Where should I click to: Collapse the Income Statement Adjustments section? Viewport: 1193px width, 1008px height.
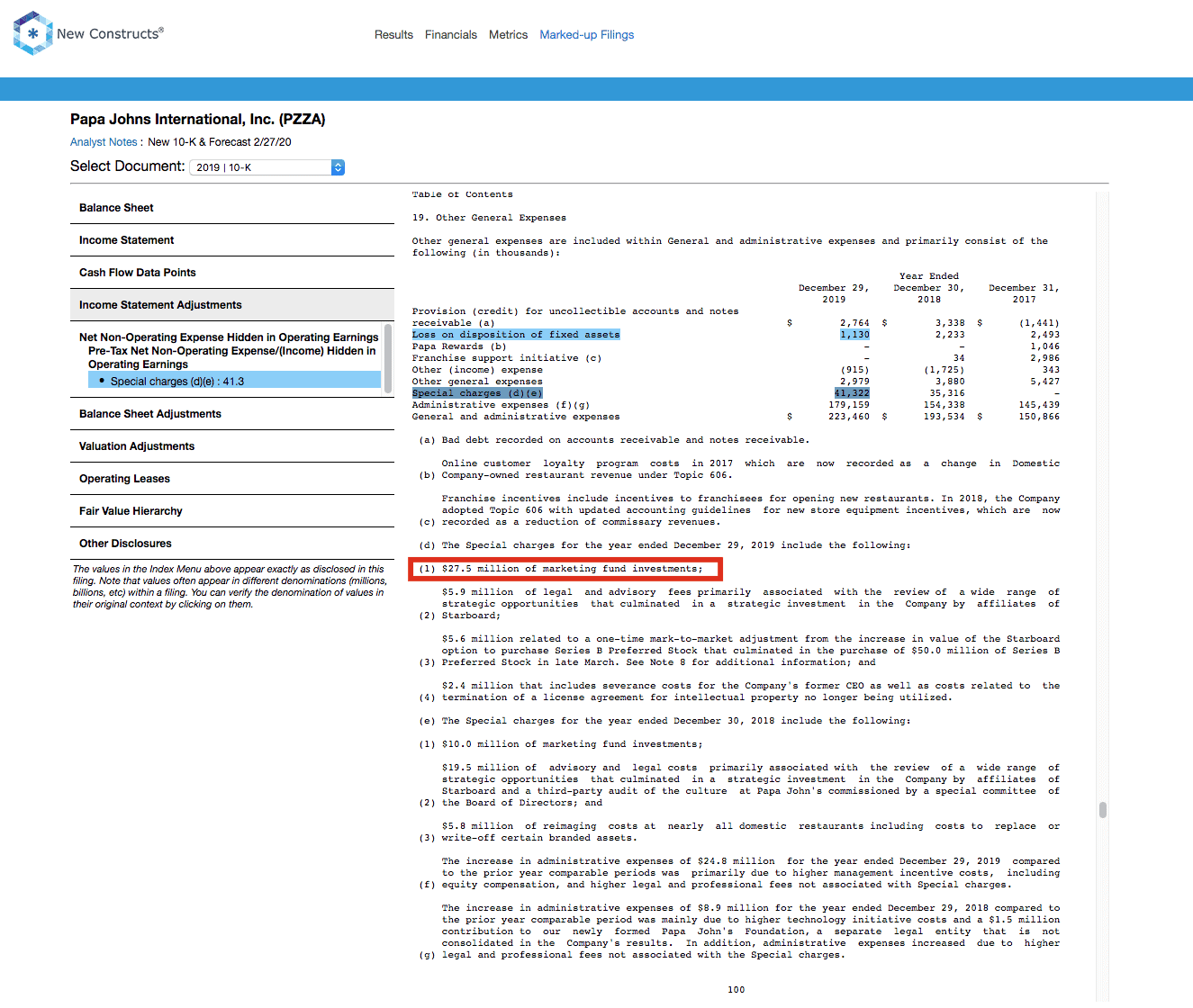pyautogui.click(x=232, y=305)
